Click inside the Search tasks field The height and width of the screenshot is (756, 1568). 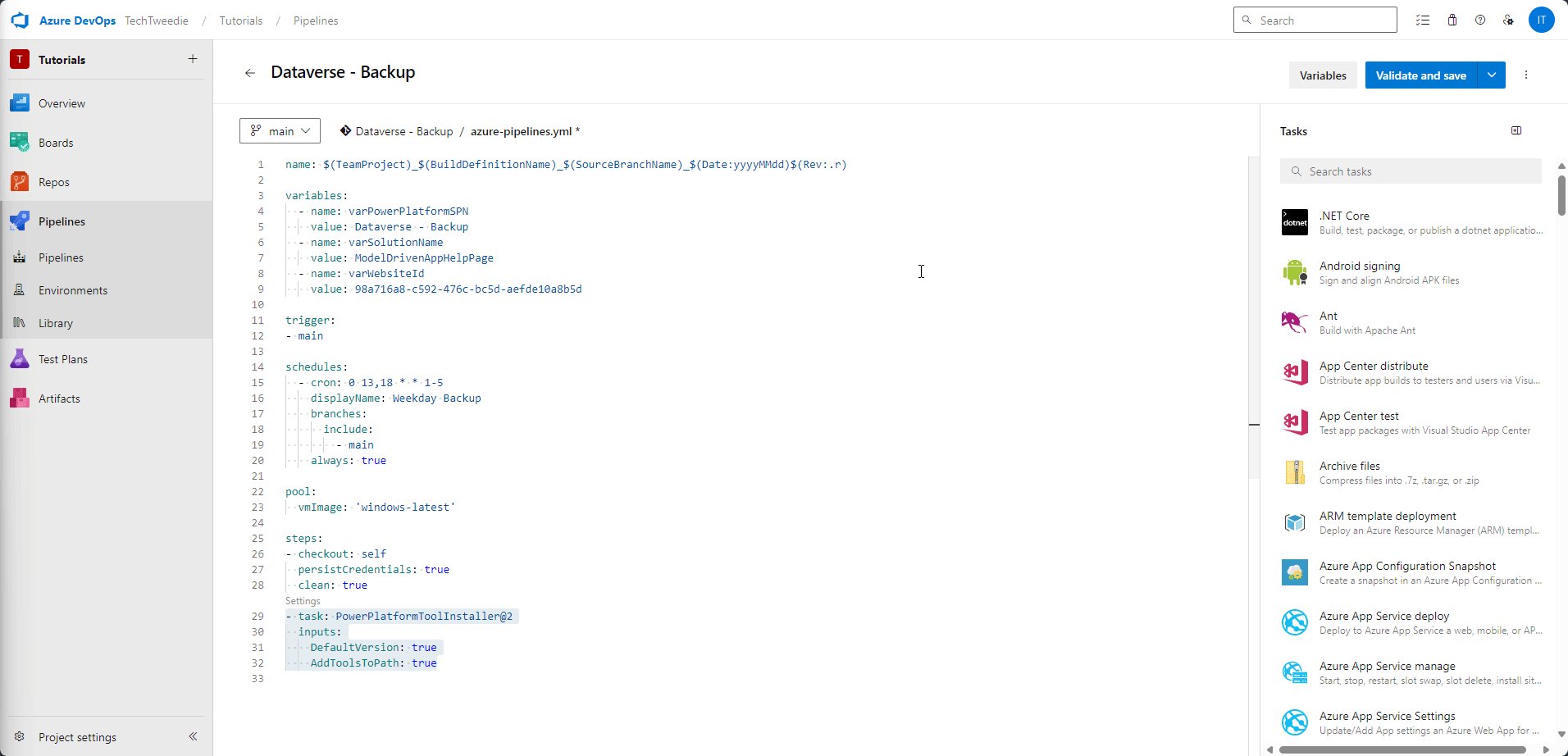pos(1409,171)
